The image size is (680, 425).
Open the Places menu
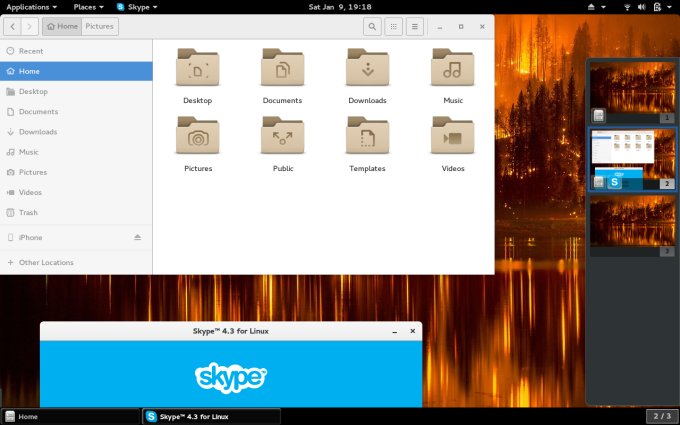click(88, 7)
